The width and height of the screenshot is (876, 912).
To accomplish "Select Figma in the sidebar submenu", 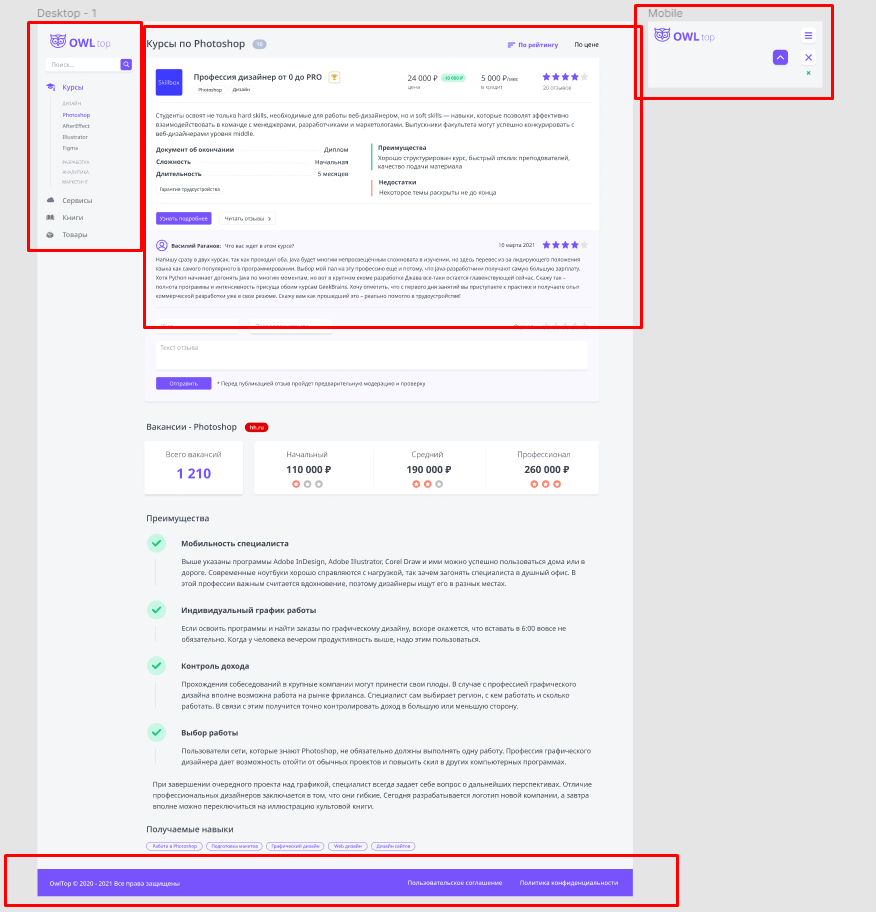I will [70, 148].
